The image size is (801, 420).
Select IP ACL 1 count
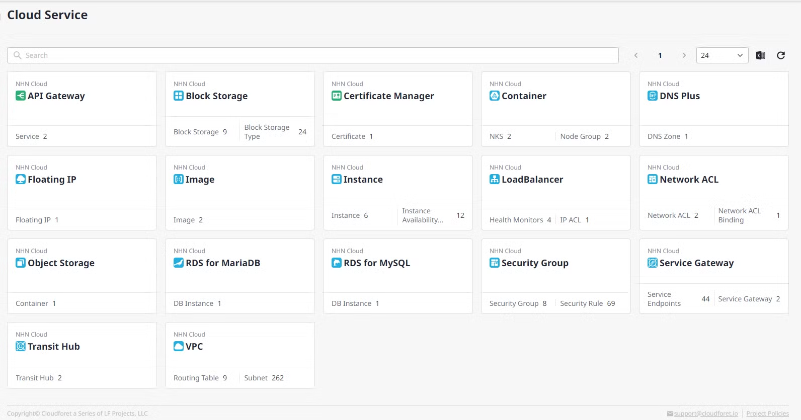click(575, 220)
